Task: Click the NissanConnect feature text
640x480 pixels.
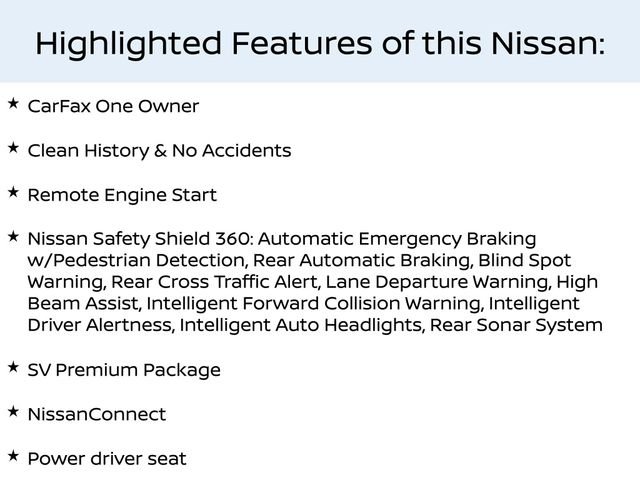Action: click(97, 414)
